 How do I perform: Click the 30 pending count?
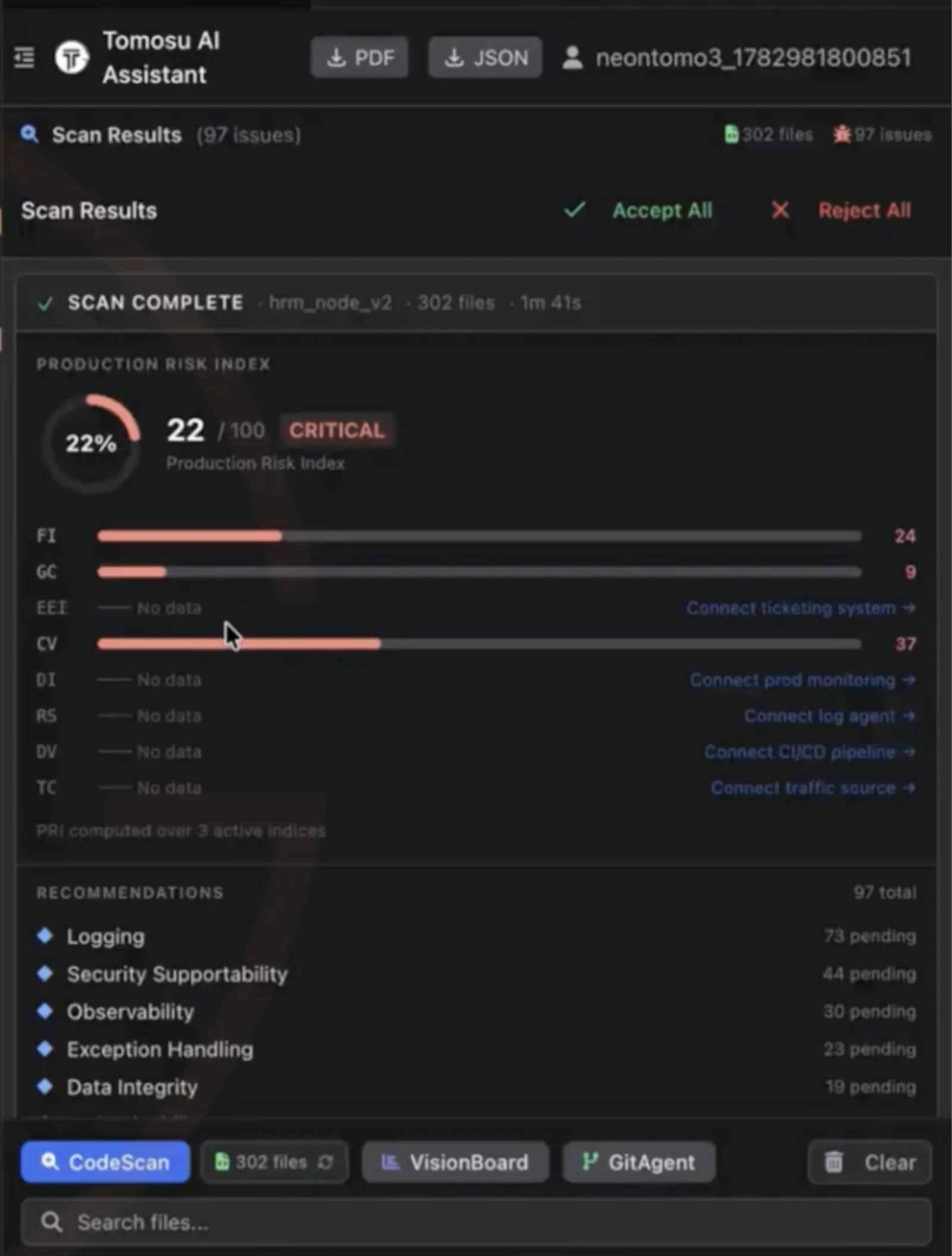pos(870,1011)
